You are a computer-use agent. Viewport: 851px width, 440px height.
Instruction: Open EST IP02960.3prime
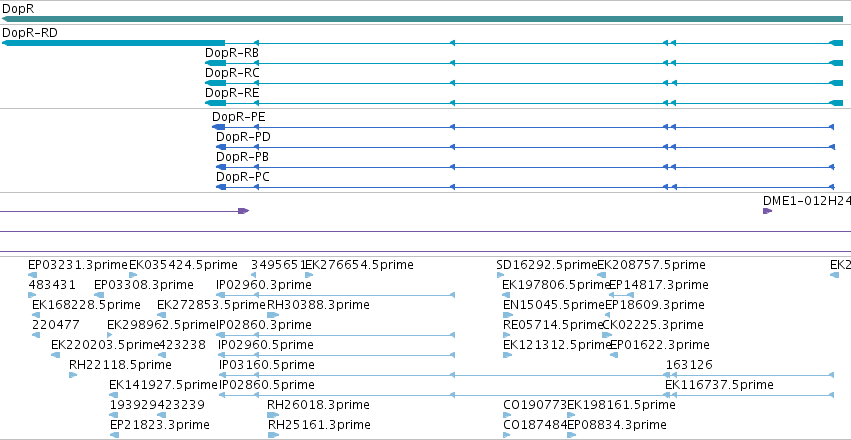coord(264,285)
